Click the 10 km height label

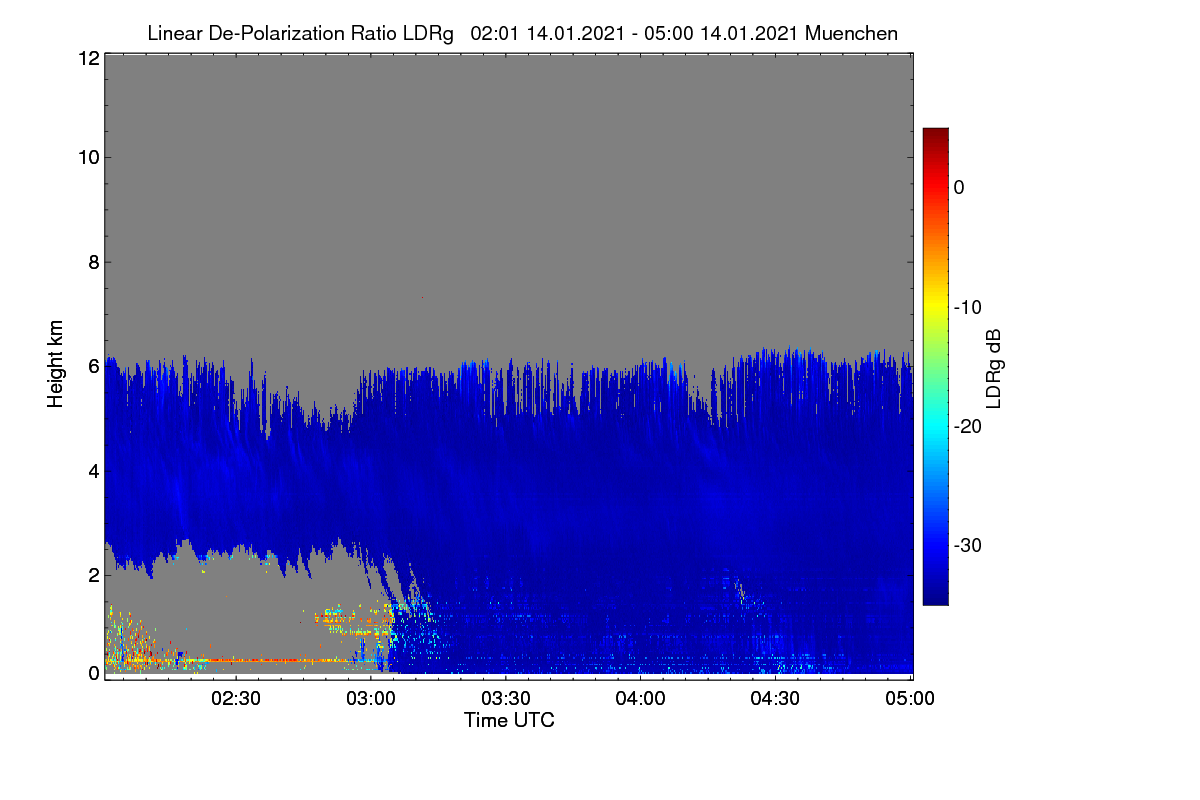coord(87,157)
